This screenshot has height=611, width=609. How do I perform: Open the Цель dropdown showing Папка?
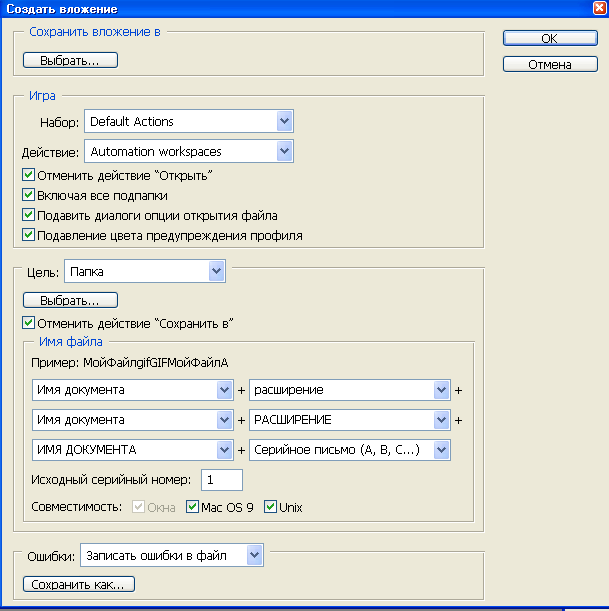point(145,271)
